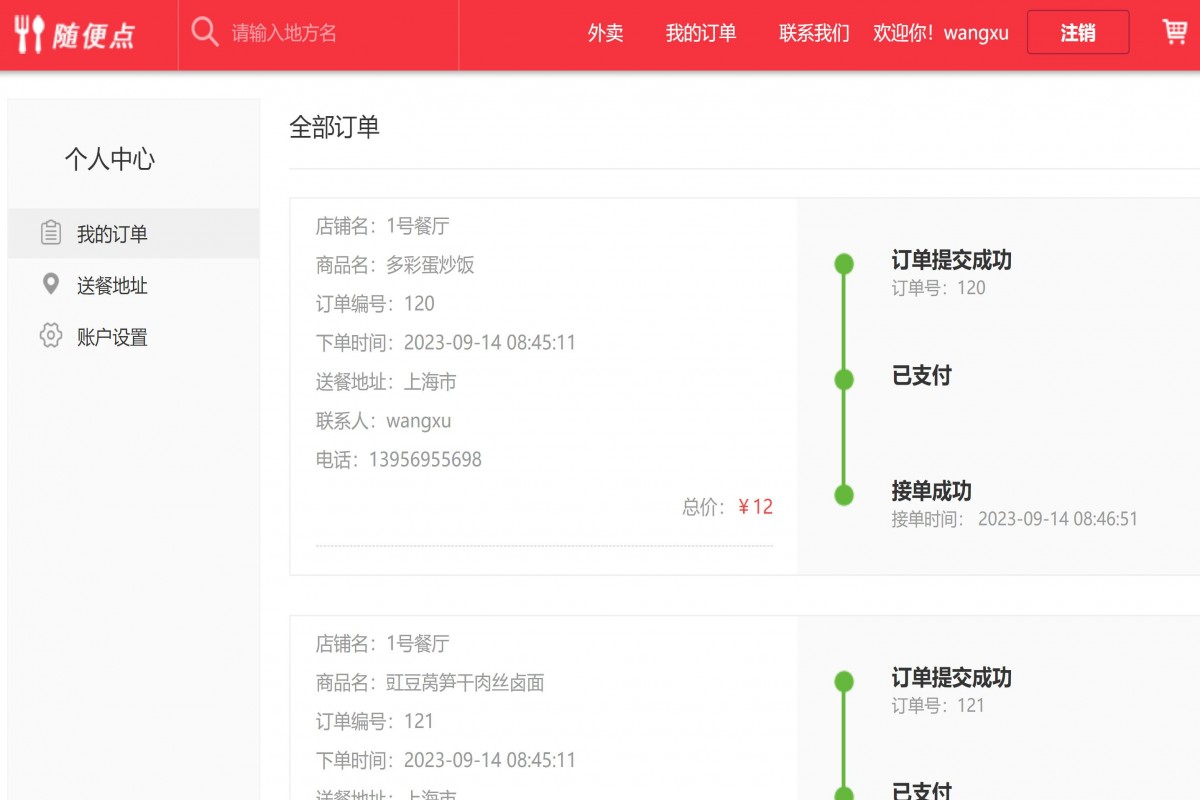Open the shopping cart icon
The height and width of the screenshot is (800, 1200).
[1174, 32]
